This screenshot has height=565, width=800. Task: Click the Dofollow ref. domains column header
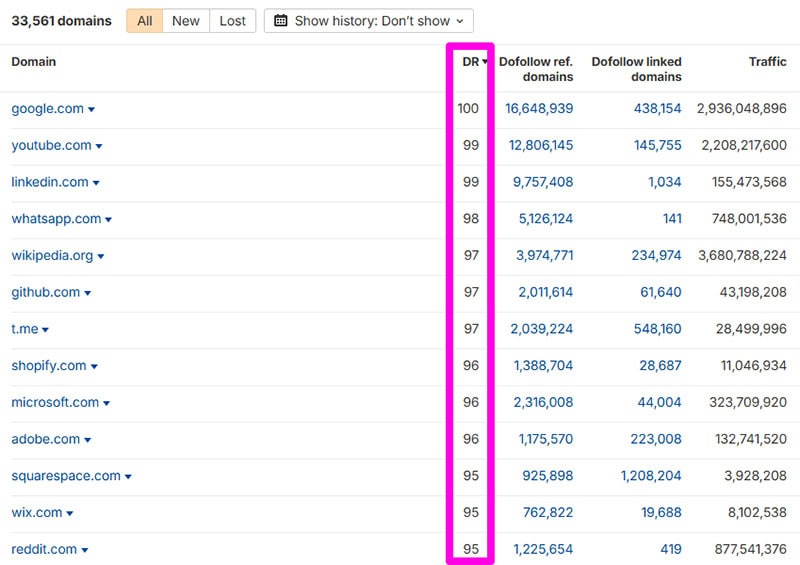[536, 69]
